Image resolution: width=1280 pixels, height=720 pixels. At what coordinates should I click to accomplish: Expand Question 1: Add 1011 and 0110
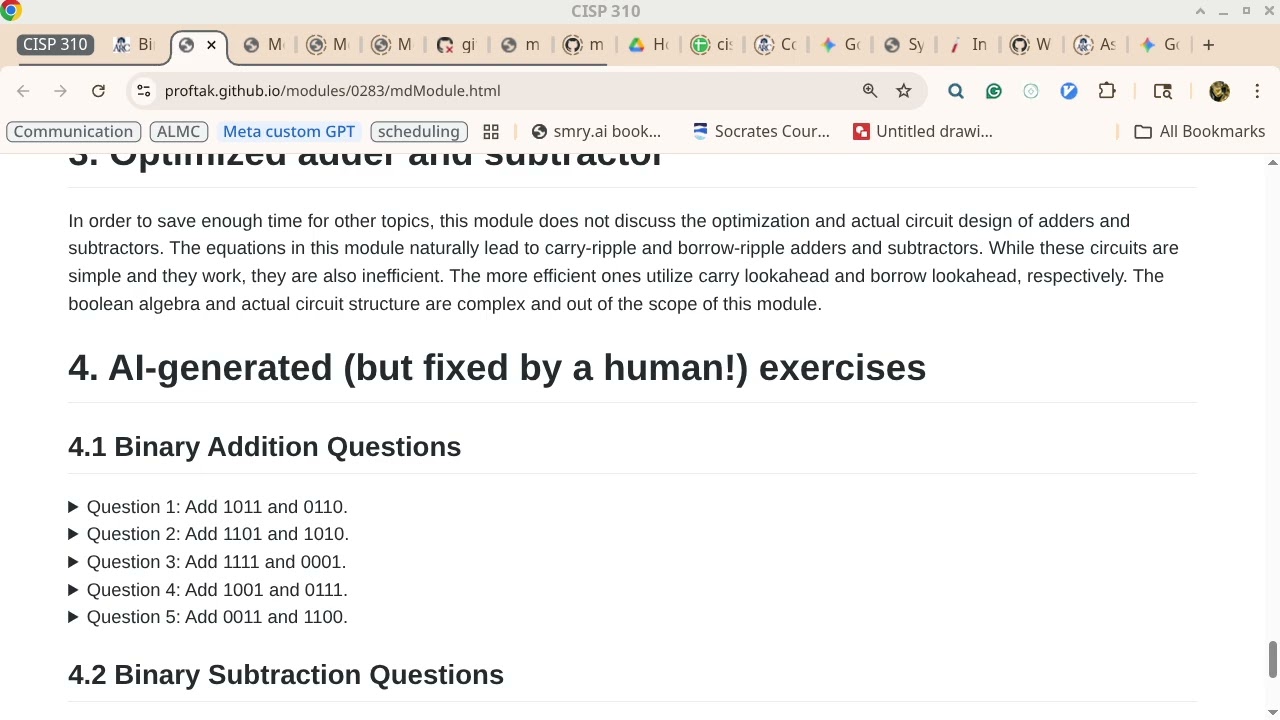coord(208,507)
